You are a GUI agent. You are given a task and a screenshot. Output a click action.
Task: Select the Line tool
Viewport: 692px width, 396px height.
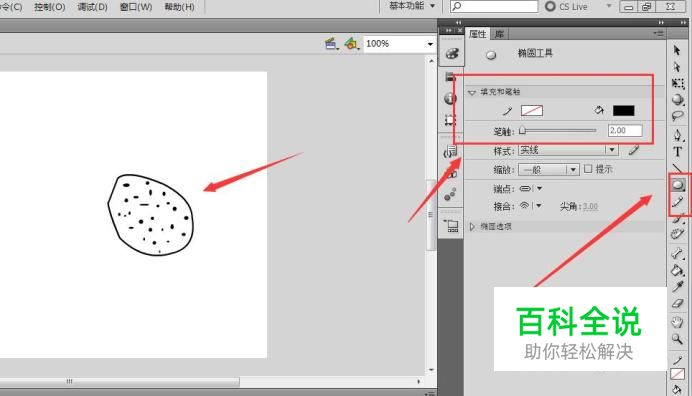click(677, 168)
